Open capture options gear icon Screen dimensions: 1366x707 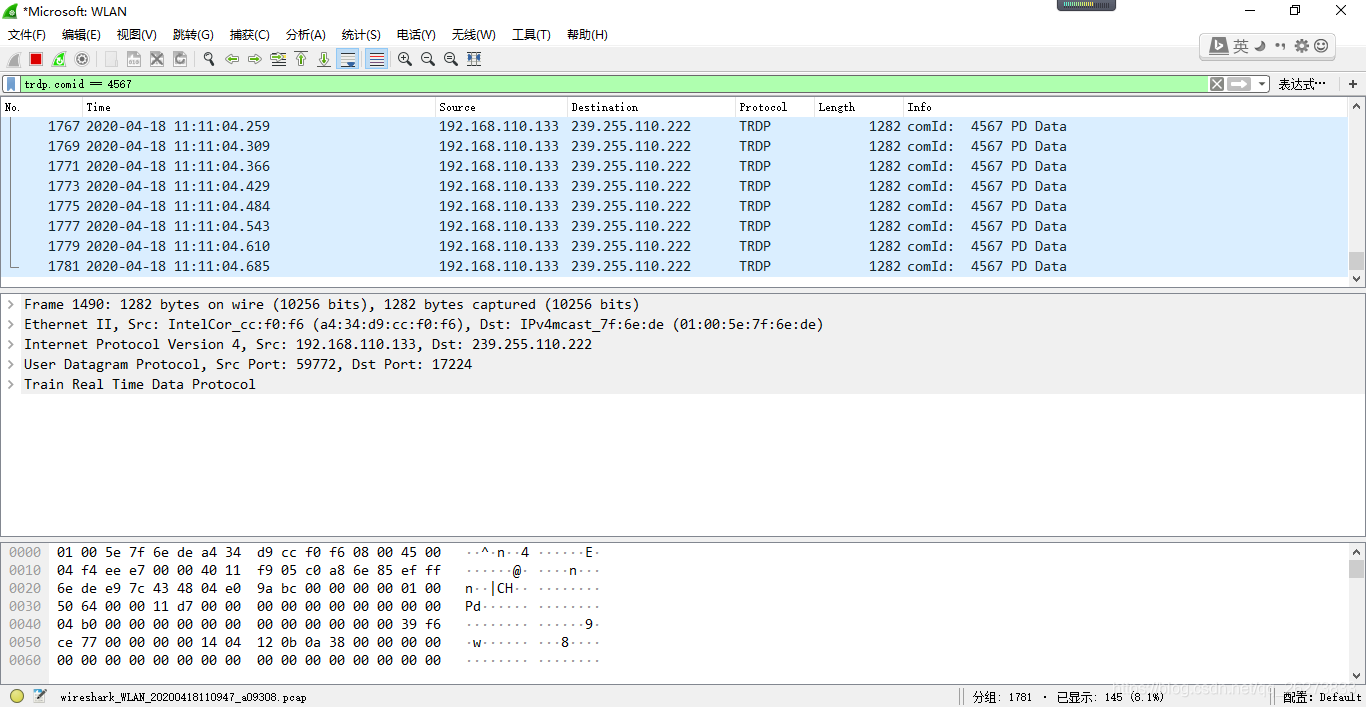click(x=82, y=58)
